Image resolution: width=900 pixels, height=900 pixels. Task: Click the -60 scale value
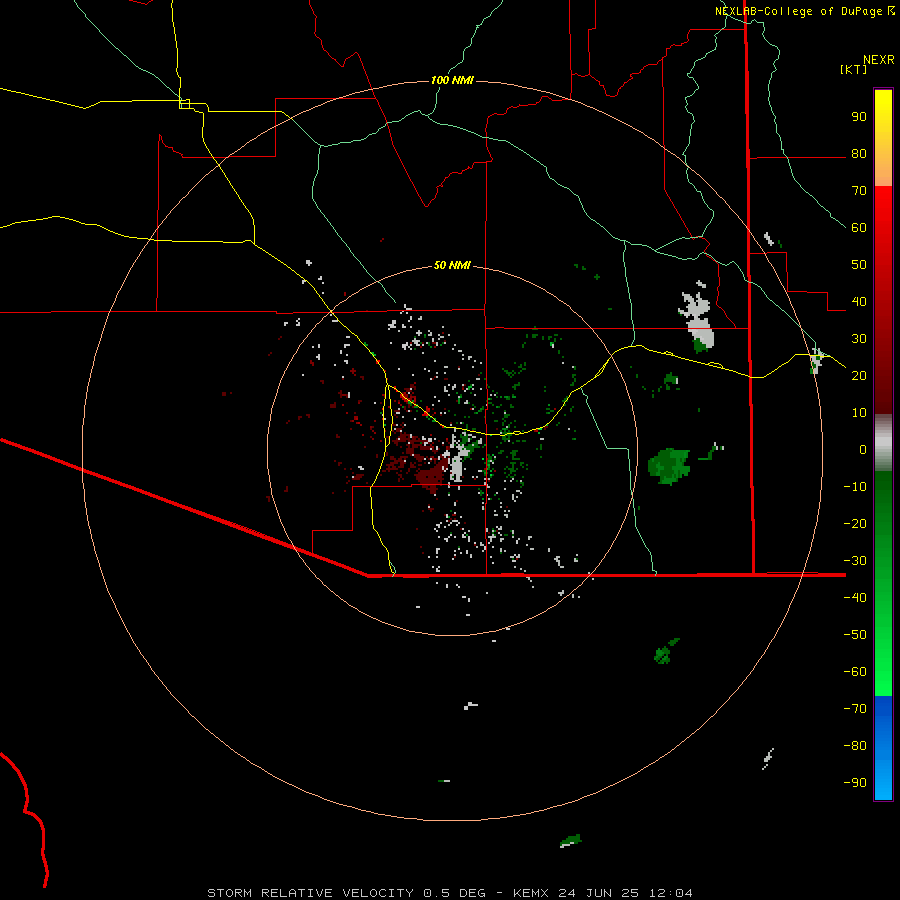point(855,672)
